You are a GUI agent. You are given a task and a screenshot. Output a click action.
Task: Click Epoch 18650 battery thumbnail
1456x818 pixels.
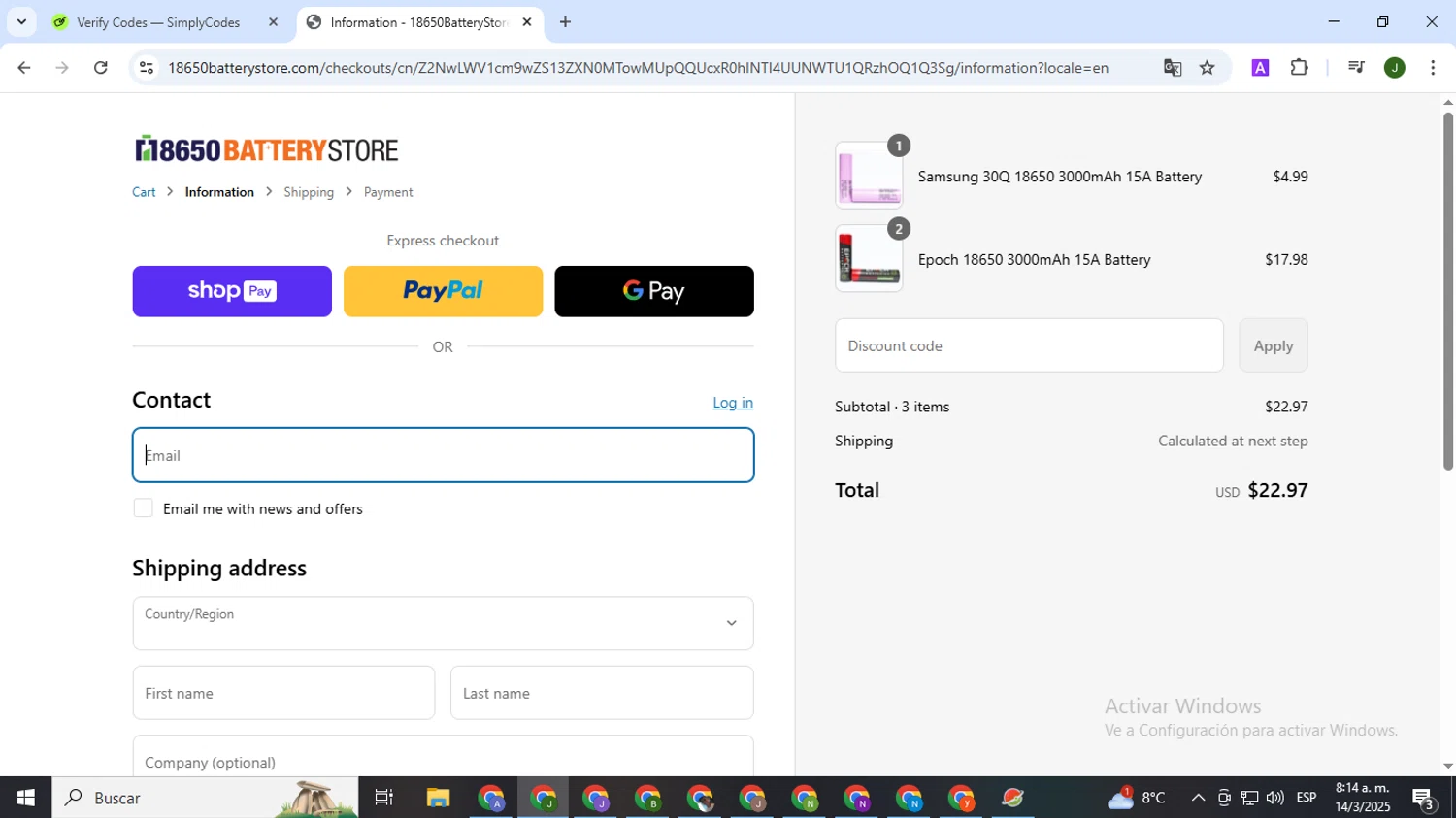869,259
